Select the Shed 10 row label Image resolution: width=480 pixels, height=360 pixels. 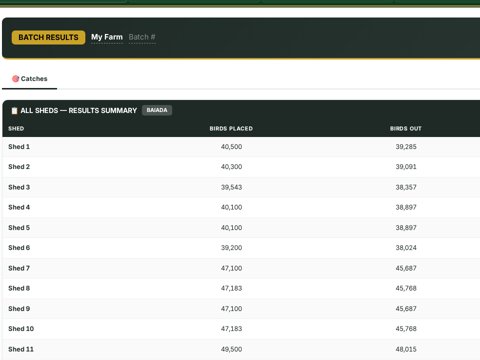pyautogui.click(x=21, y=329)
